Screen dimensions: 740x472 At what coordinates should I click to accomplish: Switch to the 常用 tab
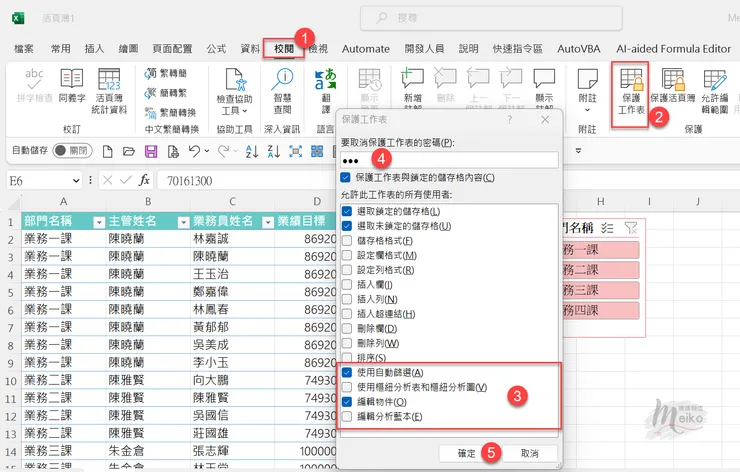[60, 49]
